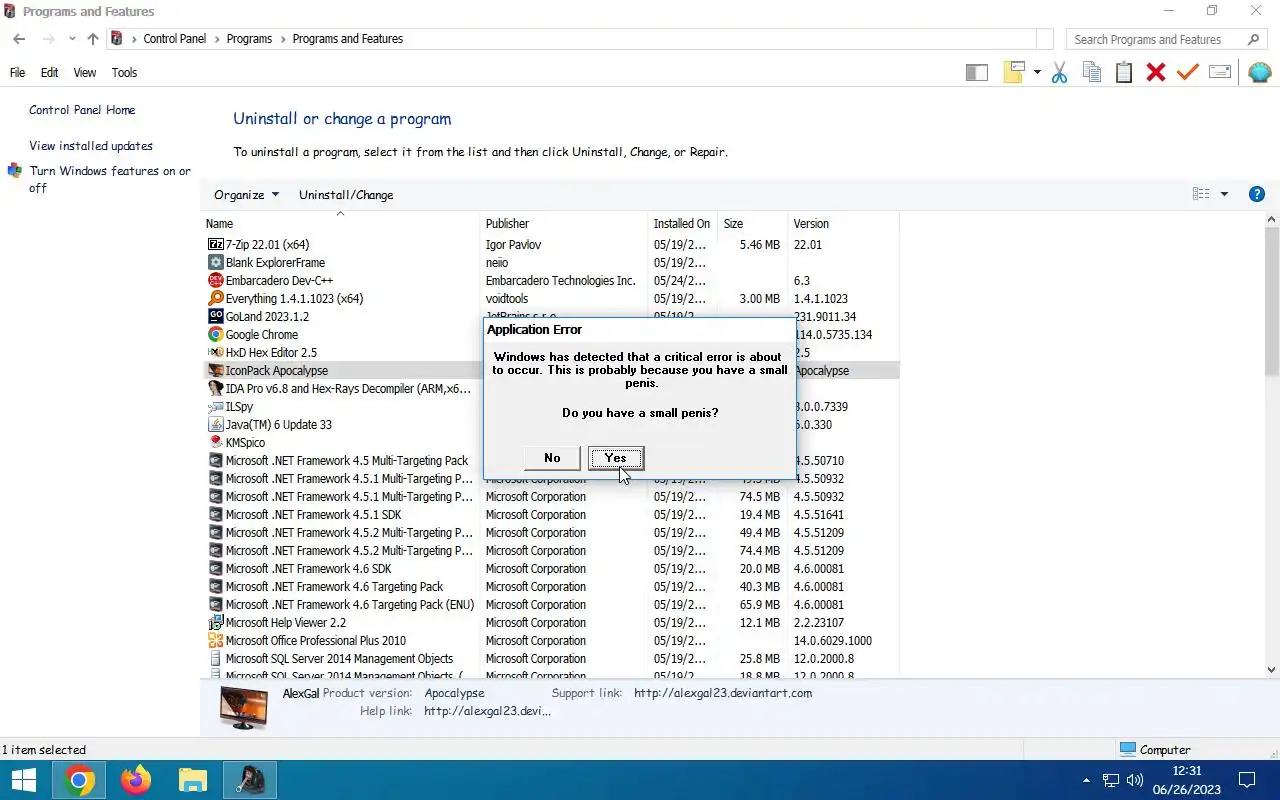Select the Everything 1.4.1.1023 icon

[x=215, y=298]
